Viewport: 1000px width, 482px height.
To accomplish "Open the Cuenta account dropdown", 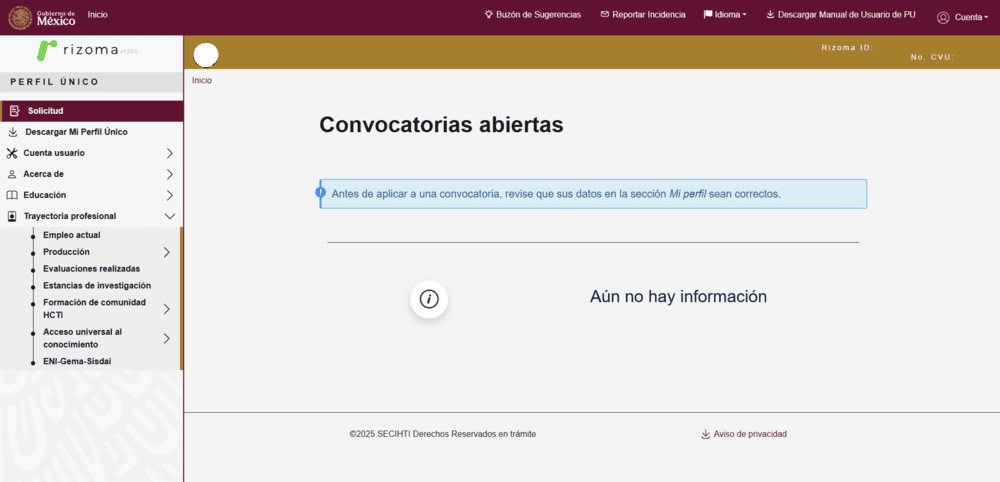I will (962, 18).
